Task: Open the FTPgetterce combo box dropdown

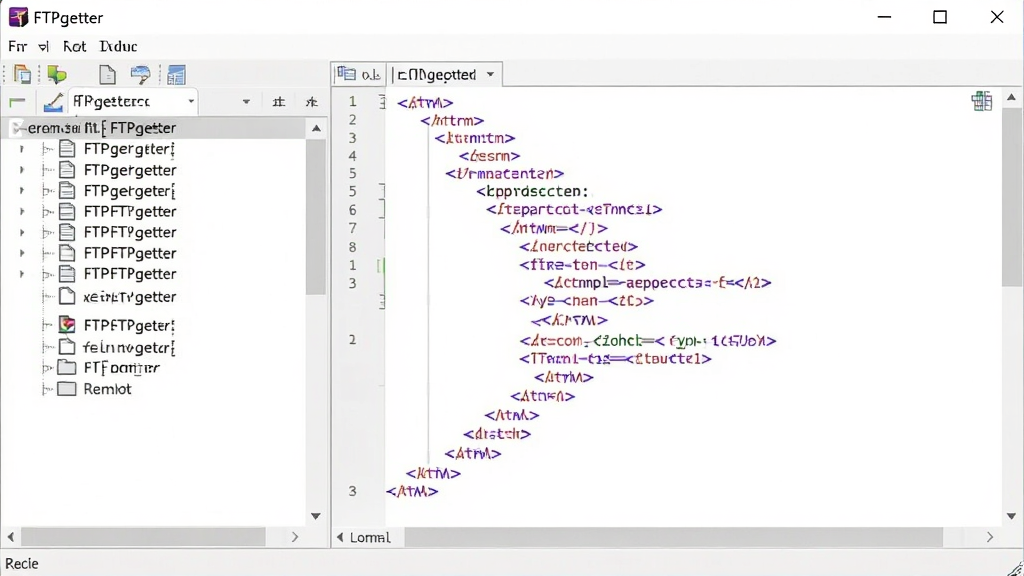Action: [x=191, y=102]
